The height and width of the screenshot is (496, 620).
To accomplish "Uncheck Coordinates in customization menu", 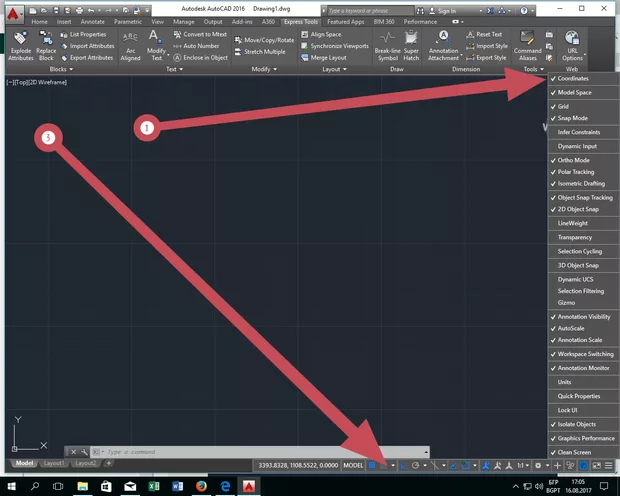I will click(x=584, y=79).
